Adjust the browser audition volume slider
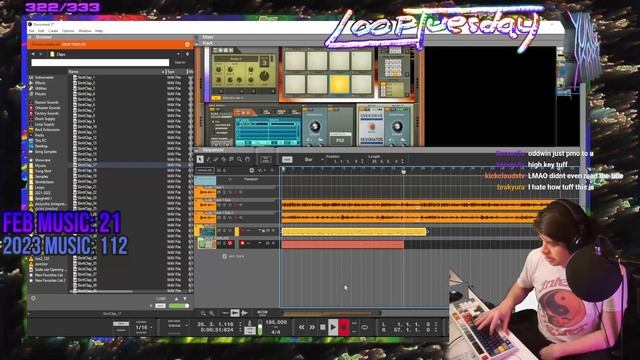640x360 pixels. (x=179, y=306)
